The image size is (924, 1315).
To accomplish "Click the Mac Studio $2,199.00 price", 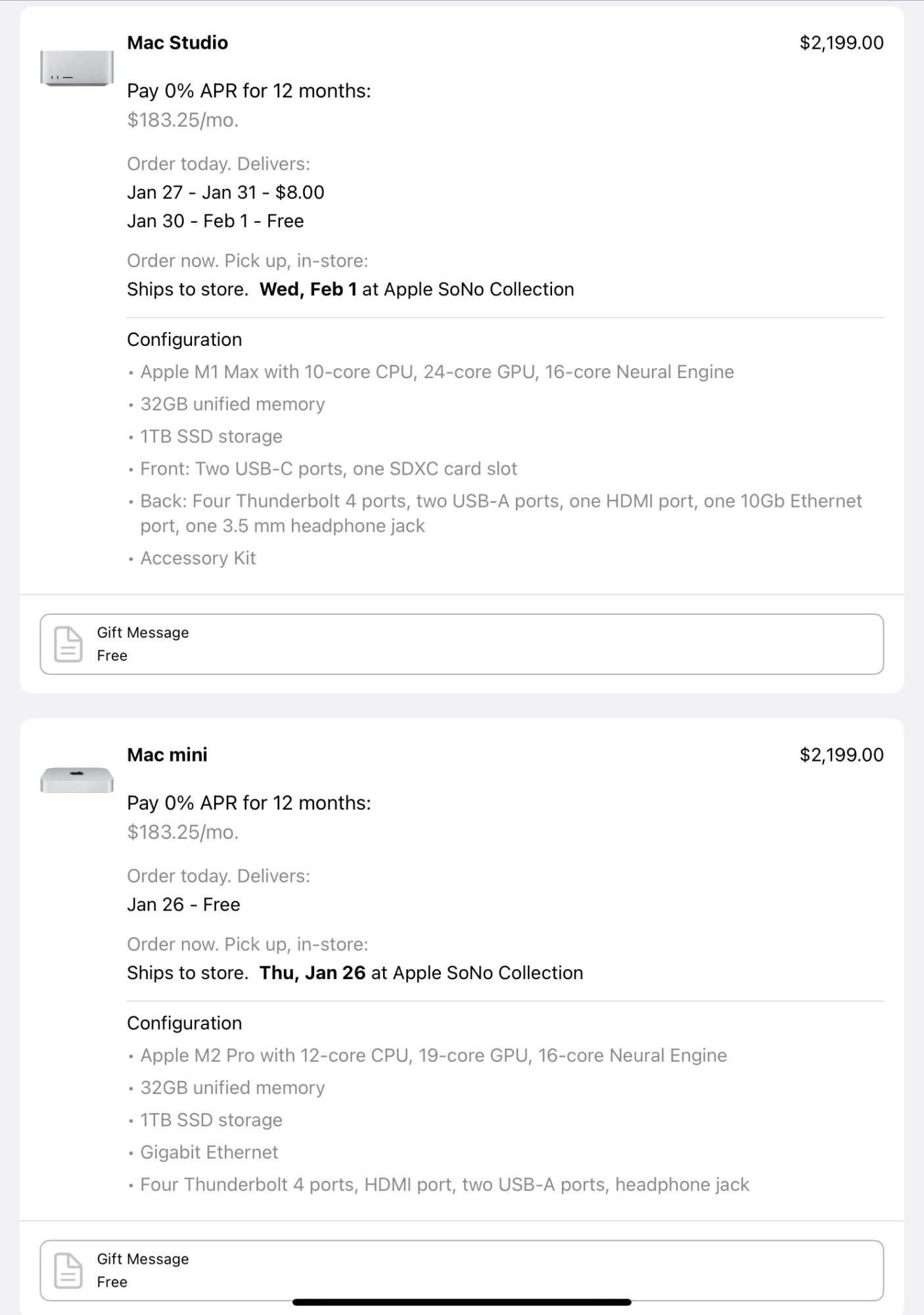I will coord(841,43).
